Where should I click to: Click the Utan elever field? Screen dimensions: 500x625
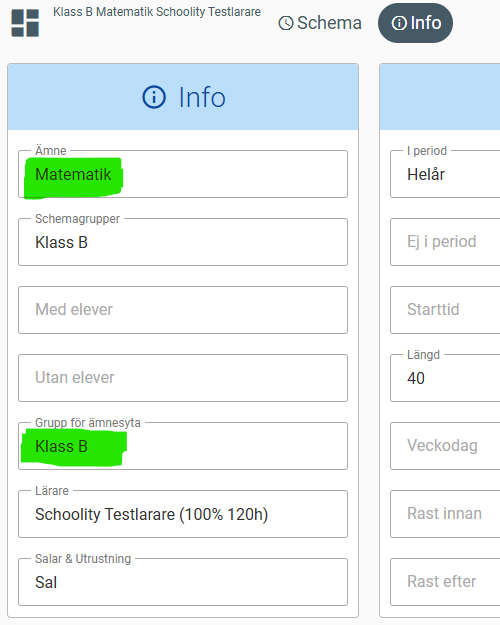[183, 378]
